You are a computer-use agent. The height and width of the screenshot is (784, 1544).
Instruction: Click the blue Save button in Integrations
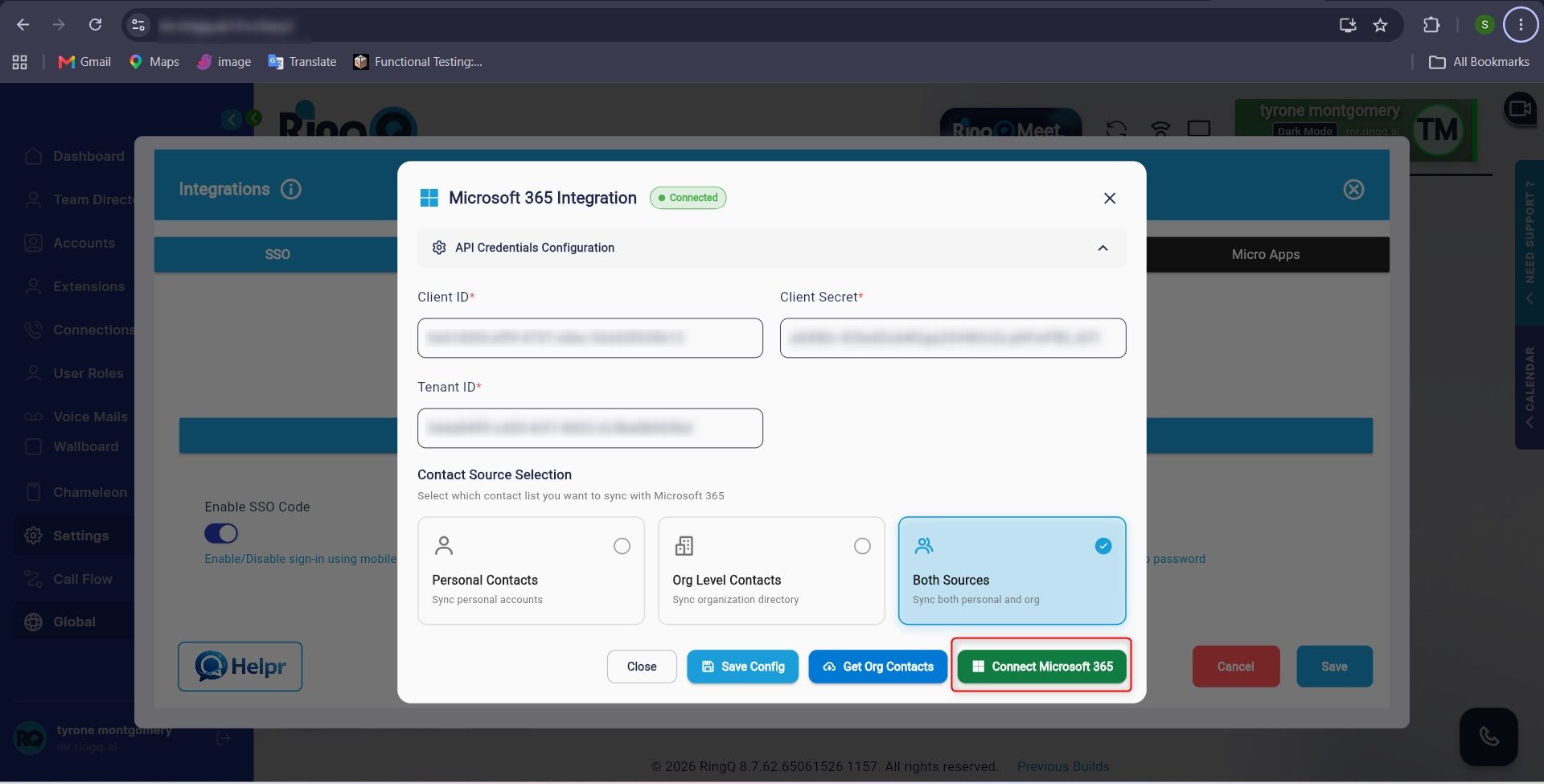pos(1334,667)
